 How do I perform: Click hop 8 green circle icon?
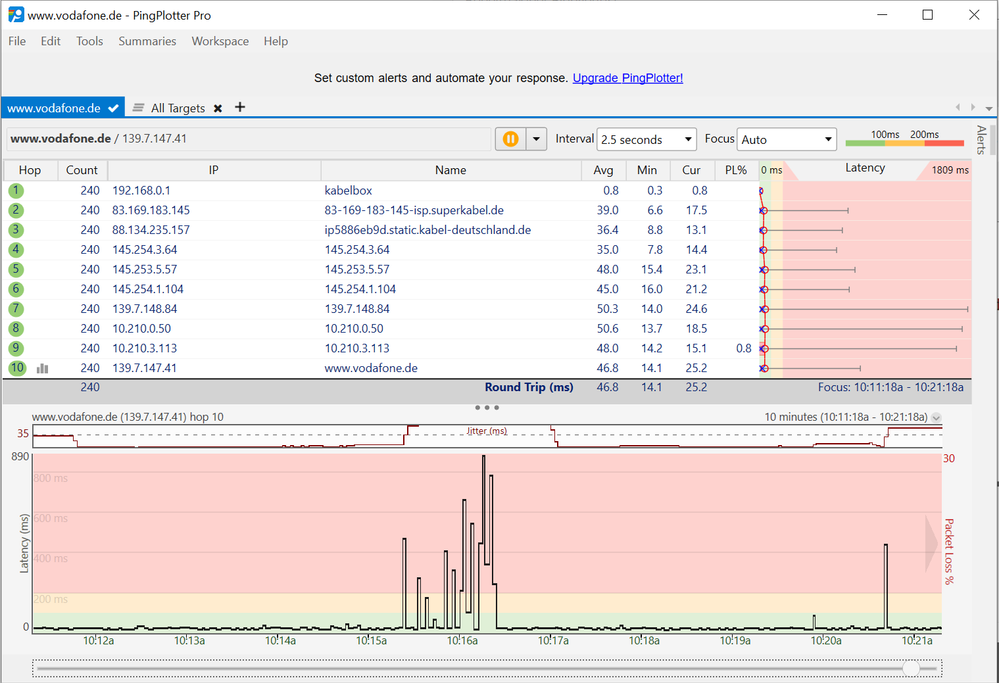[x=16, y=329]
